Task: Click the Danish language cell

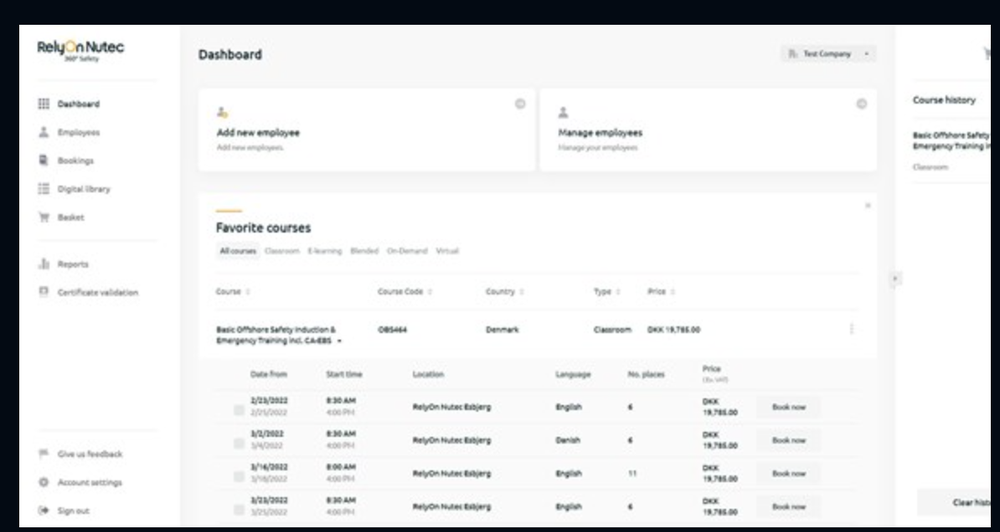Action: pos(568,440)
